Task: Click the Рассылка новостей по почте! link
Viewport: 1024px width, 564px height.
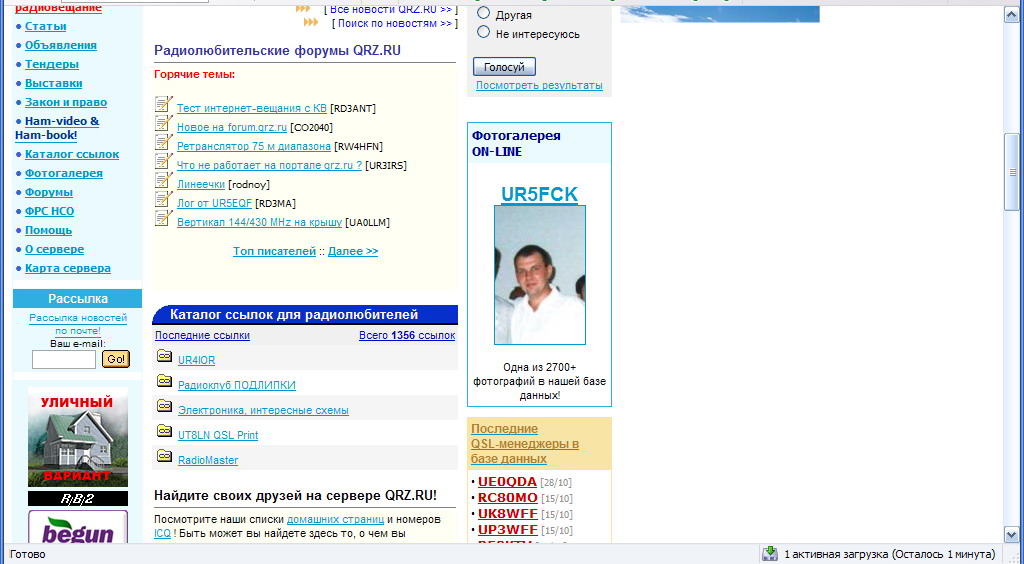Action: (78, 324)
